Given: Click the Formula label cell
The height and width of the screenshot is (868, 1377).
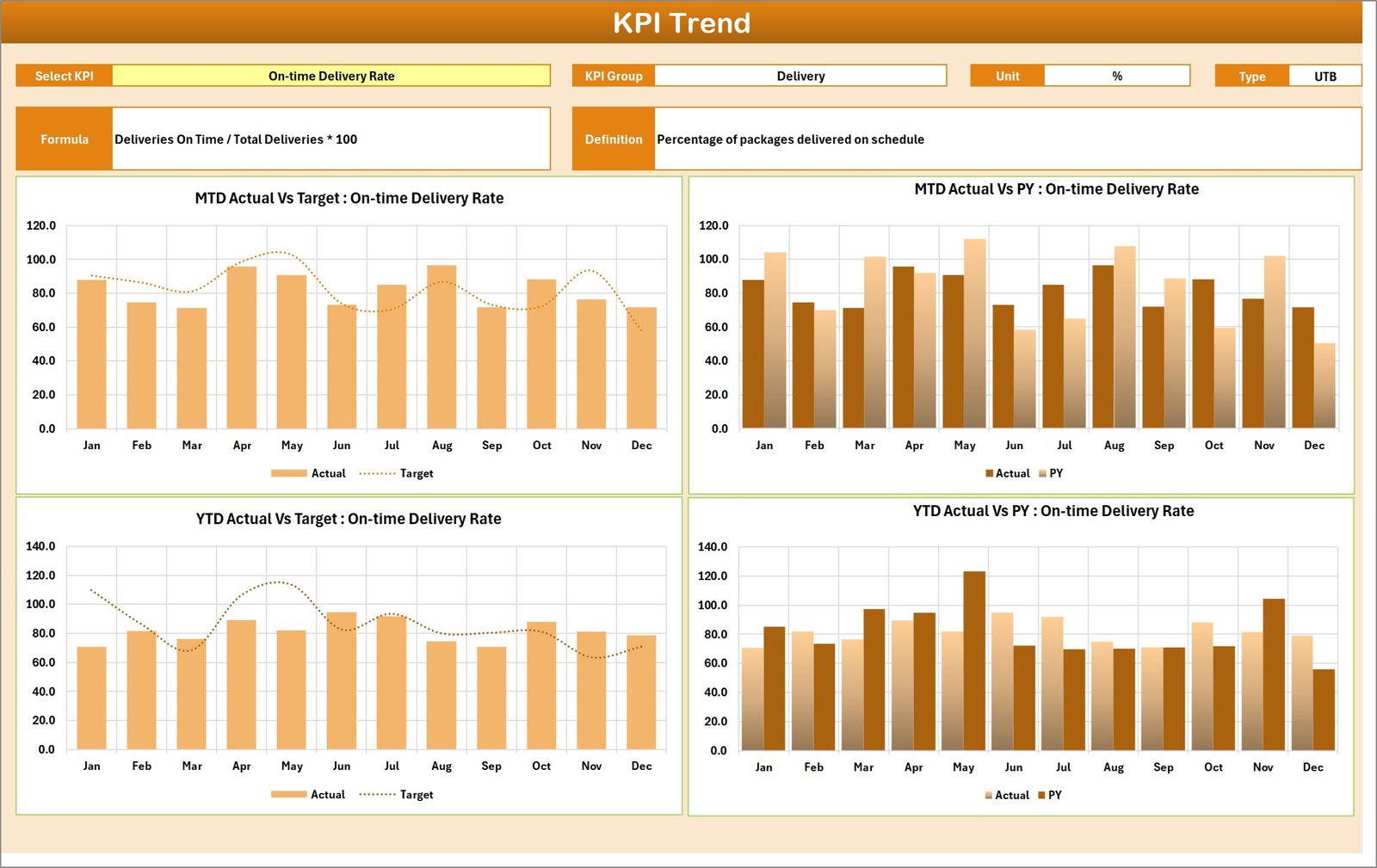Looking at the screenshot, I should pos(65,139).
